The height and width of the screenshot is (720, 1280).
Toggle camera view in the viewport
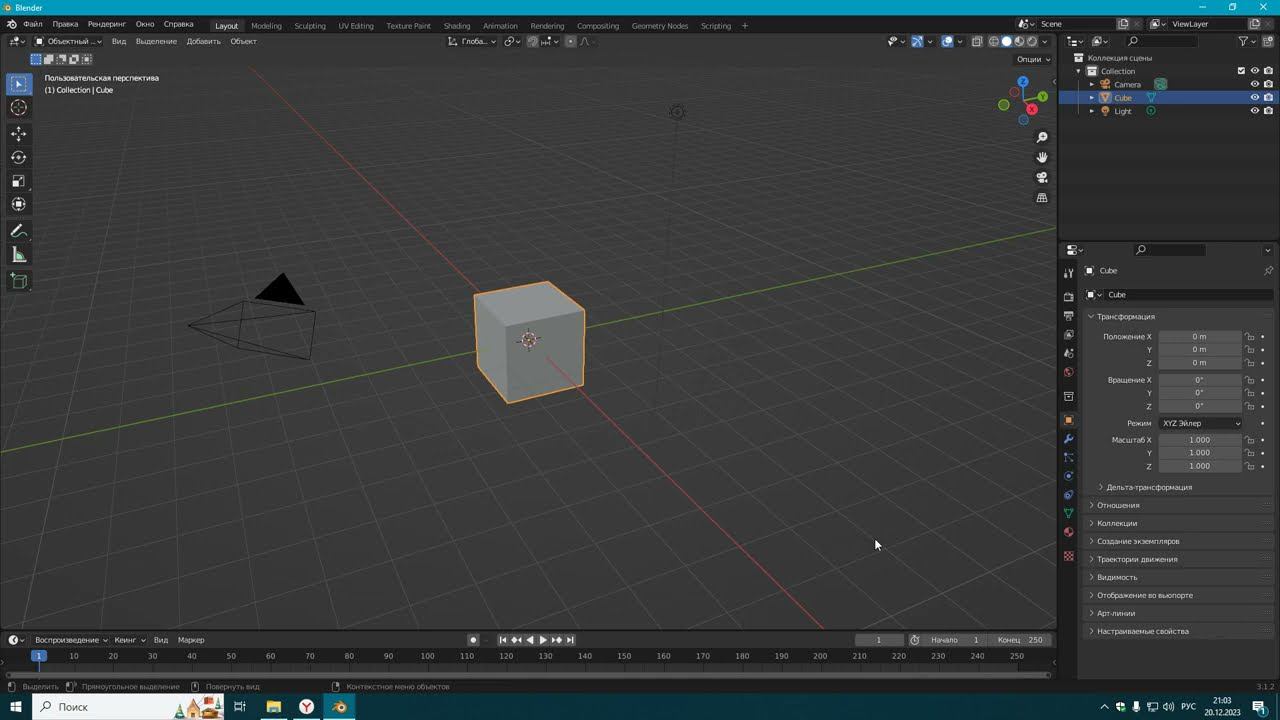(x=1041, y=178)
